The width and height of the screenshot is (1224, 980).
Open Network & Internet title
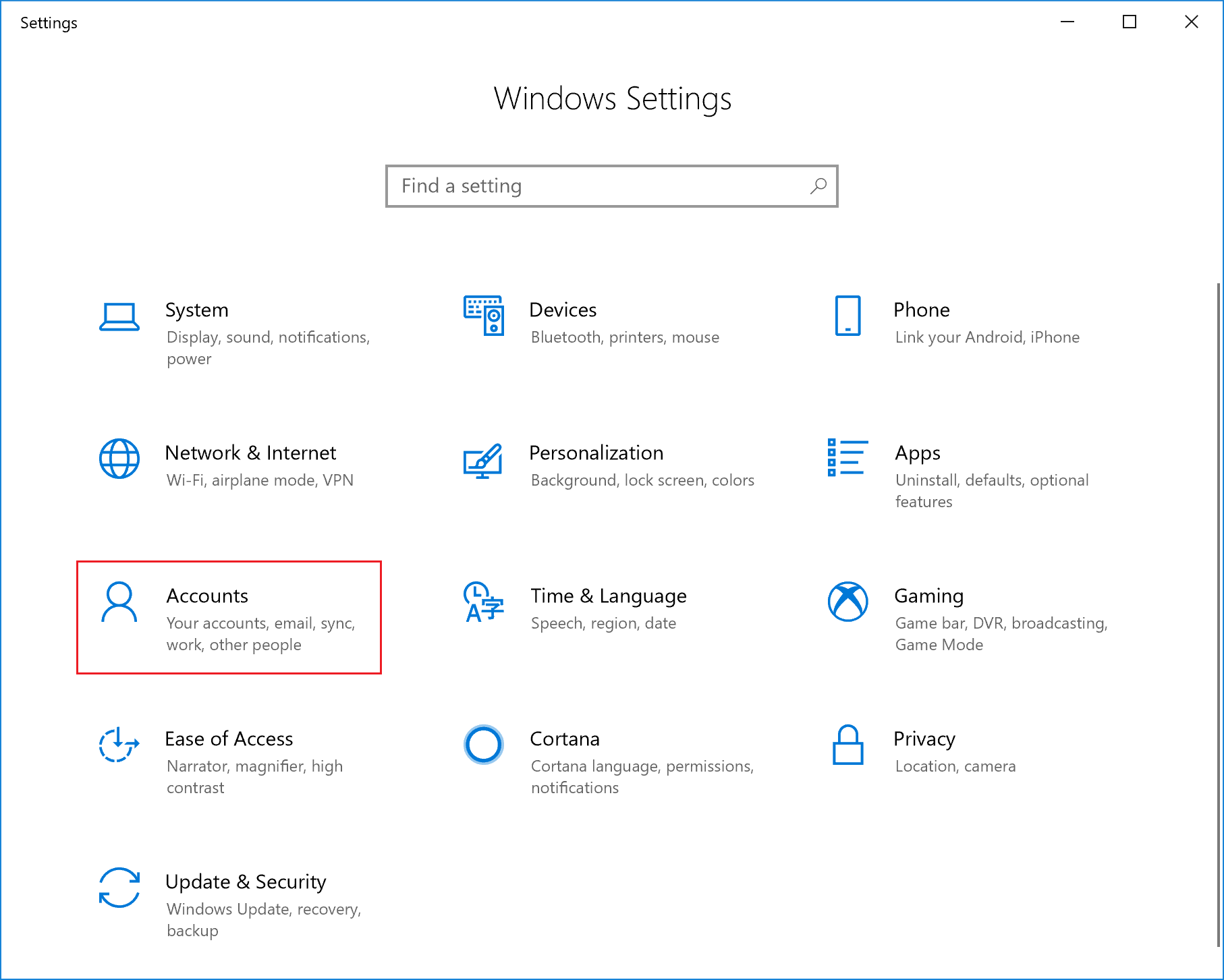(x=251, y=453)
